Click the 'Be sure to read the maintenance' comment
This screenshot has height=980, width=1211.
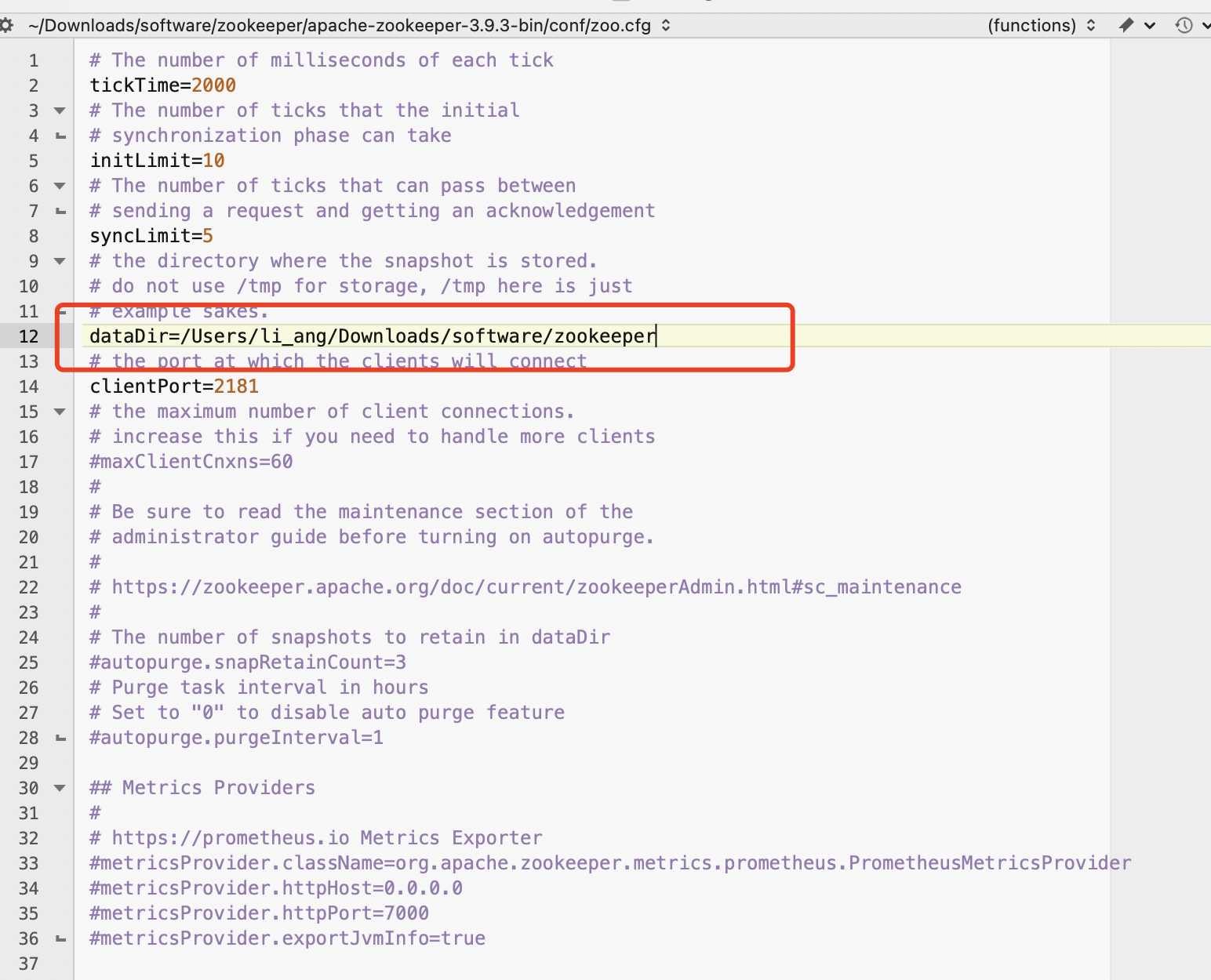361,512
